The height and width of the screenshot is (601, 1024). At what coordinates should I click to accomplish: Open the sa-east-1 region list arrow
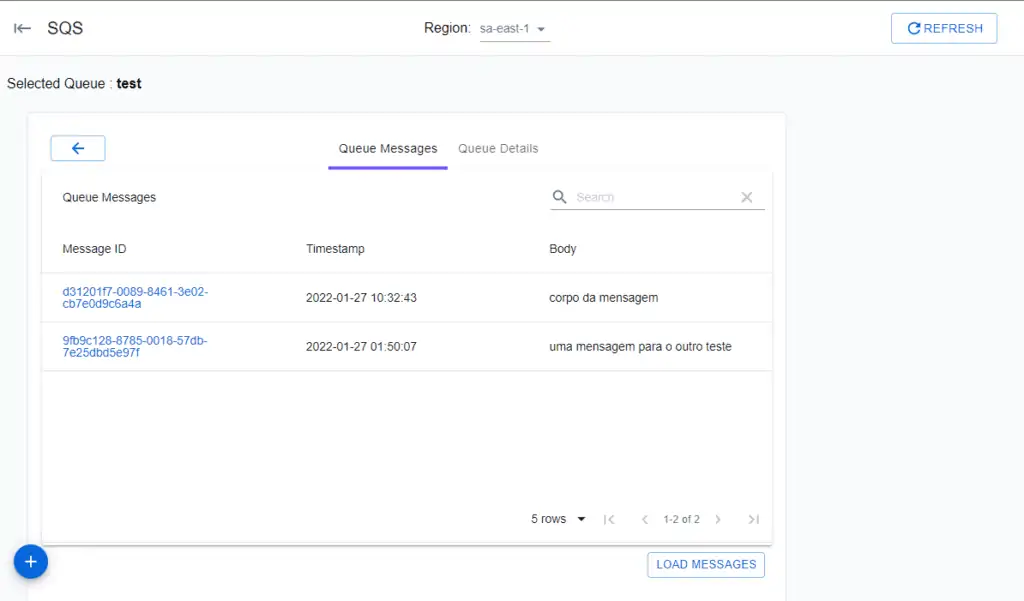click(540, 28)
